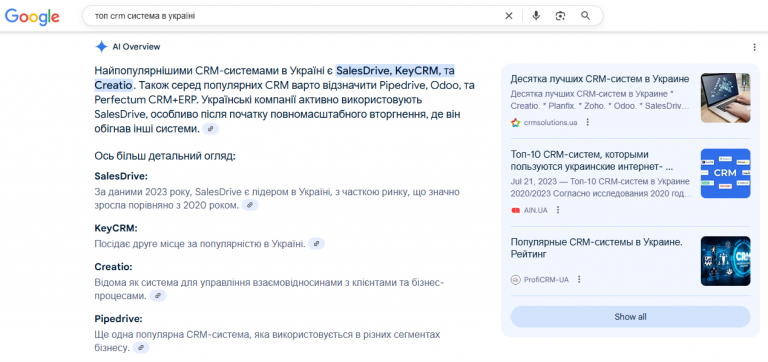Click the magnifying glass search icon
Screen dimensions: 768x362
(585, 16)
